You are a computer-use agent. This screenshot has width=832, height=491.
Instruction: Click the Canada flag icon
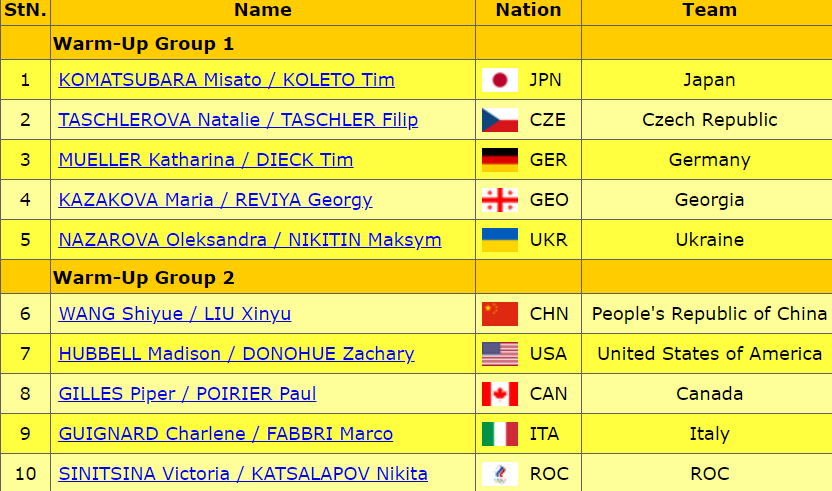499,394
